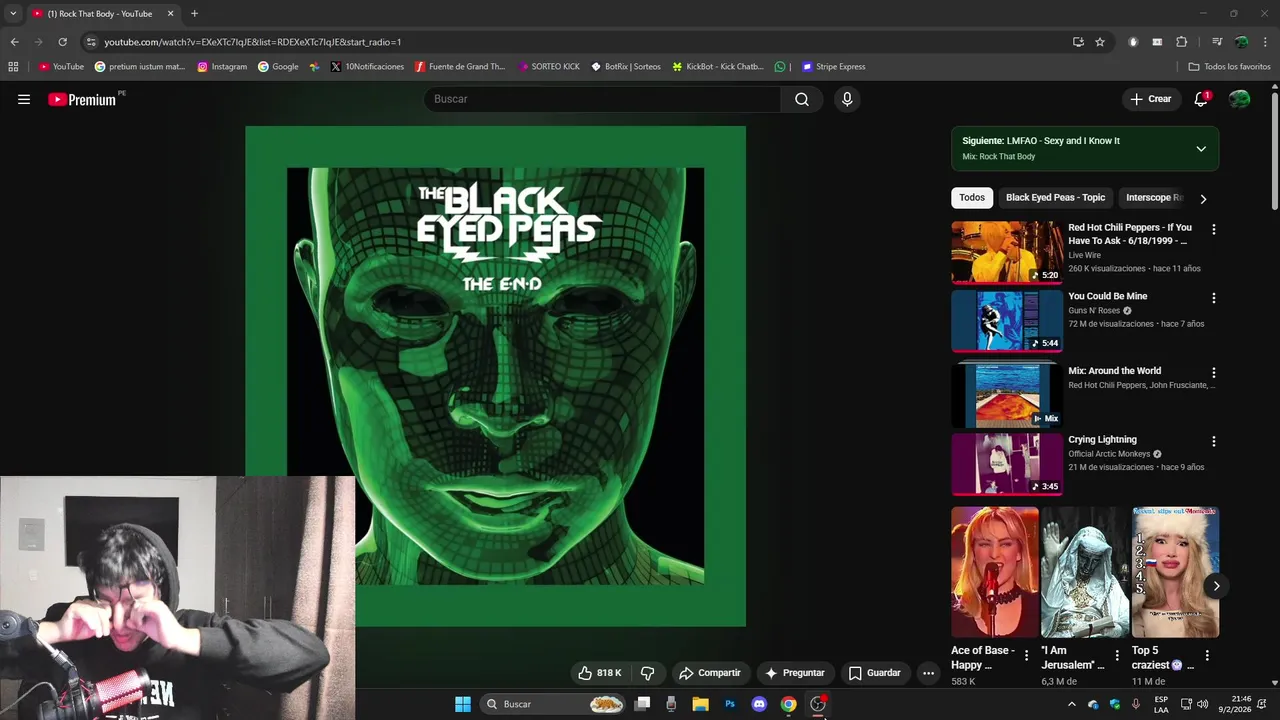
Task: Open options for Mix: Around the World
Action: click(x=1214, y=372)
